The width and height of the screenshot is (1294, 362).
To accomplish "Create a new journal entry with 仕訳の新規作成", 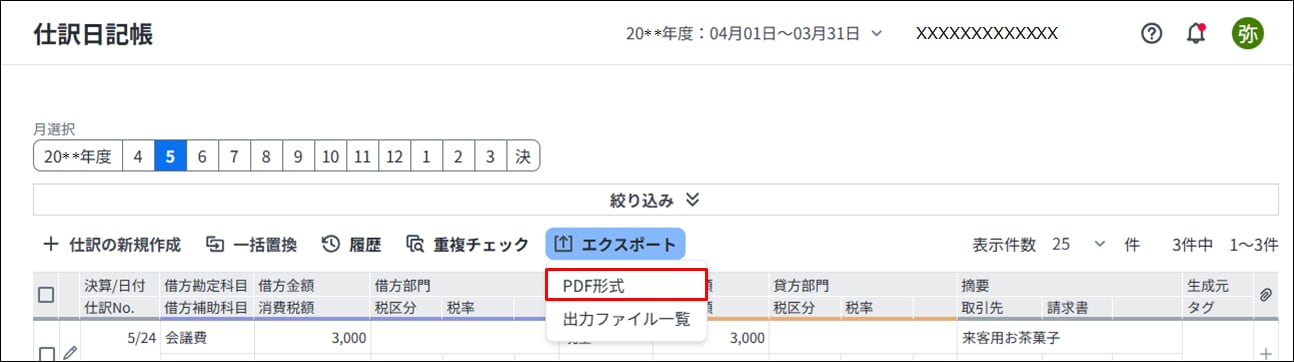I will click(x=112, y=244).
